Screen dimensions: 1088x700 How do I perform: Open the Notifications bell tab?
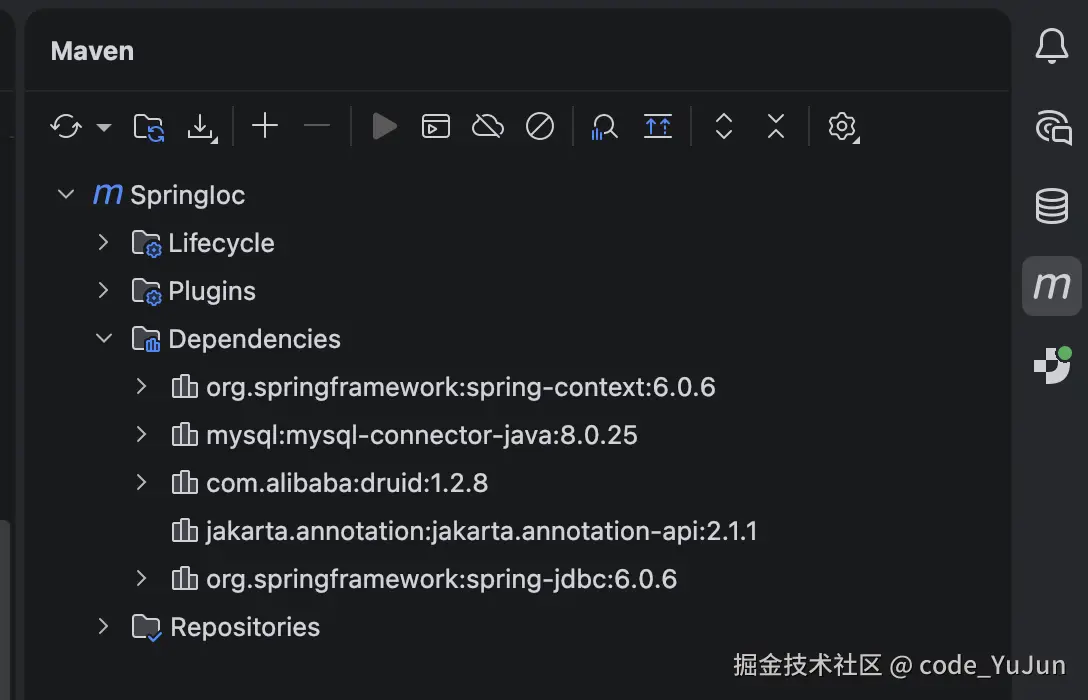1051,47
